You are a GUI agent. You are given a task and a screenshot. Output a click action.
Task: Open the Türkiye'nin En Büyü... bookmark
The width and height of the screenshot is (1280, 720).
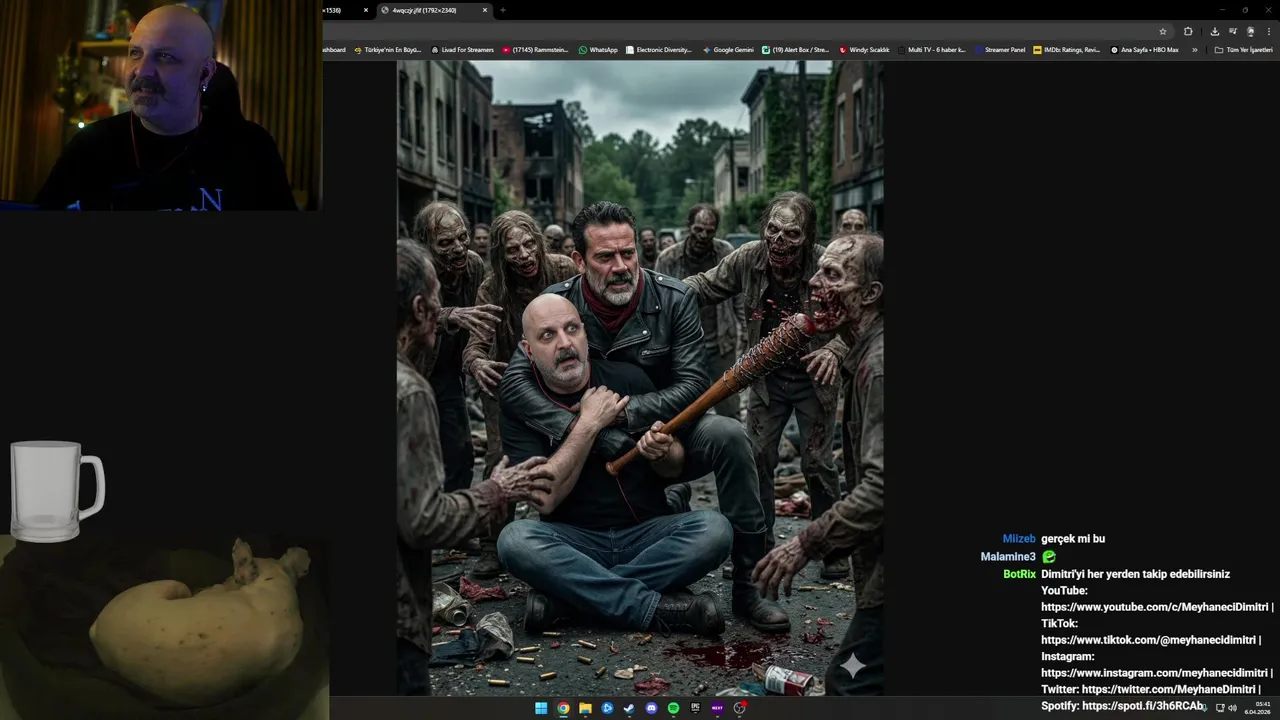[x=388, y=49]
